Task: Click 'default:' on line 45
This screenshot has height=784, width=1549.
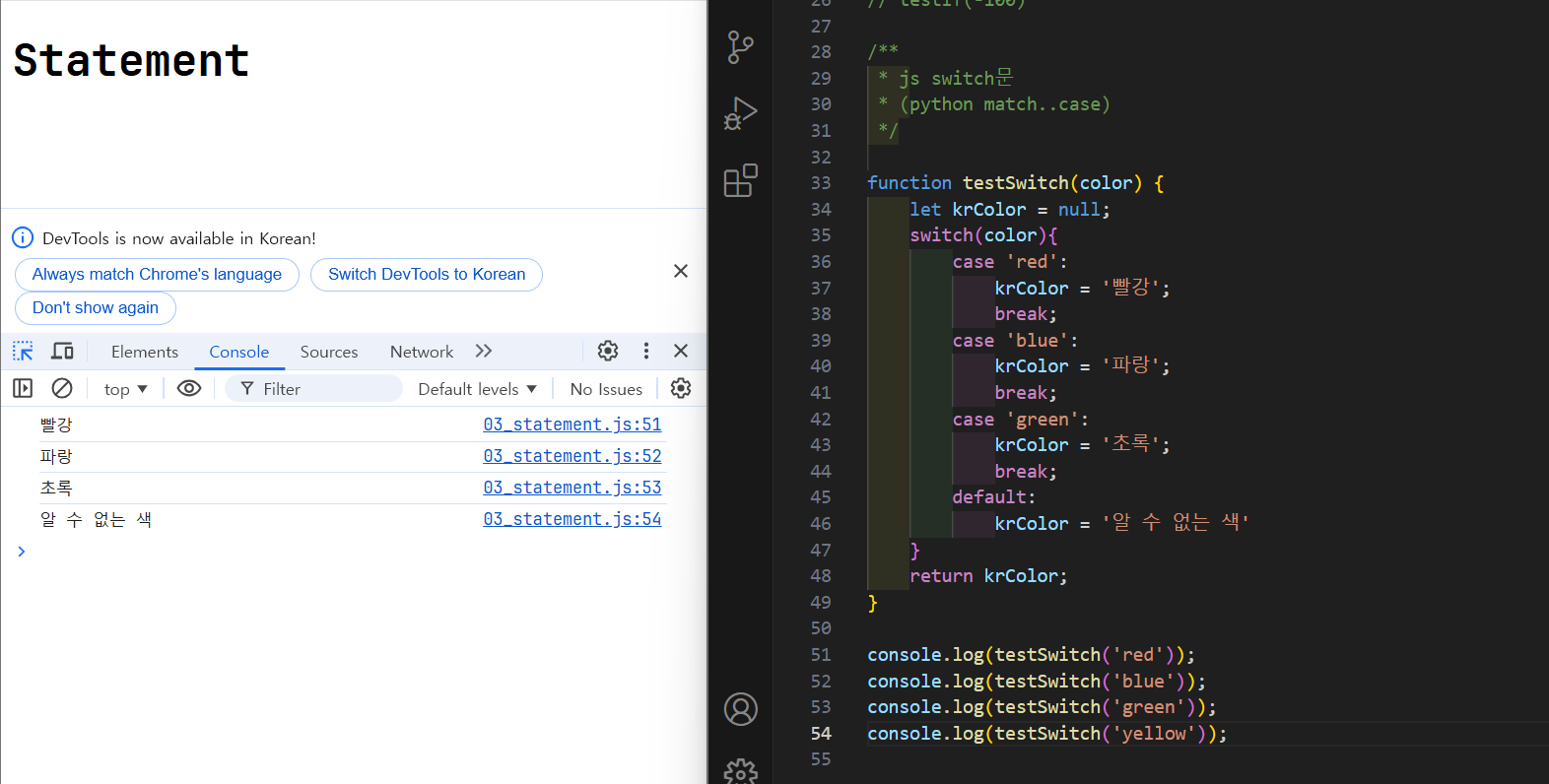Action: 994,497
